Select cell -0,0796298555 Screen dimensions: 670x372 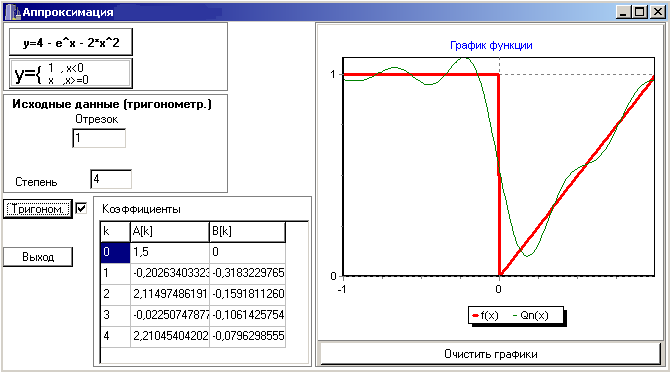(247, 336)
